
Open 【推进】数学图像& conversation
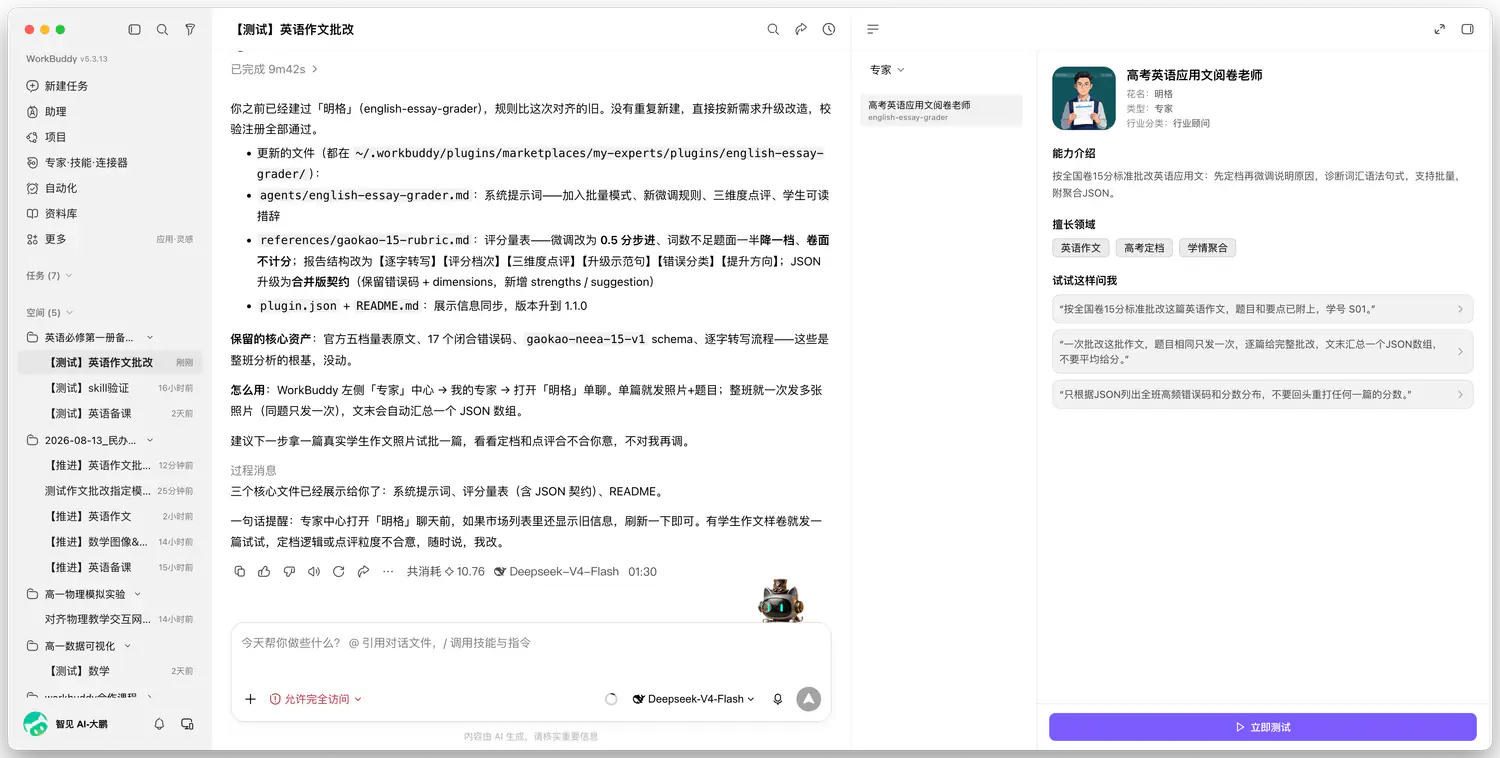110,542
